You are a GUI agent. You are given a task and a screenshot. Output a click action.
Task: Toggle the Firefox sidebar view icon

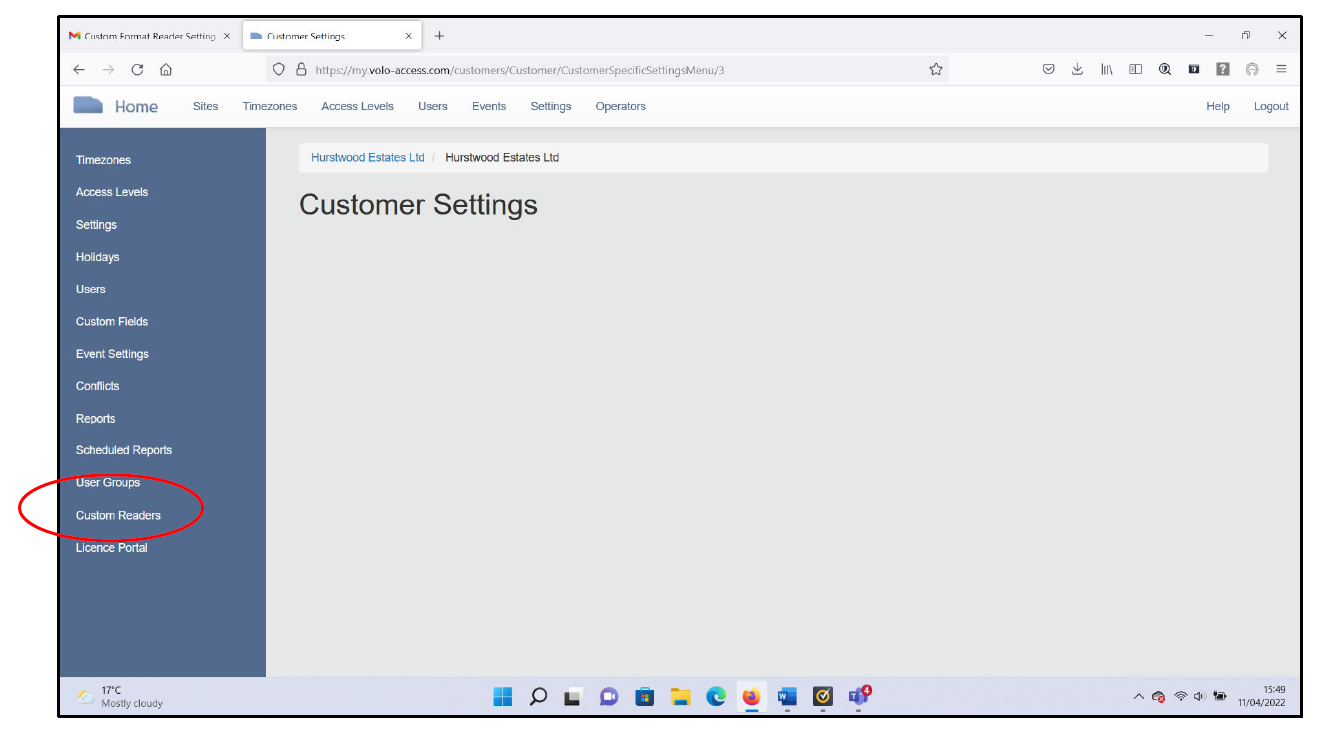[1135, 70]
